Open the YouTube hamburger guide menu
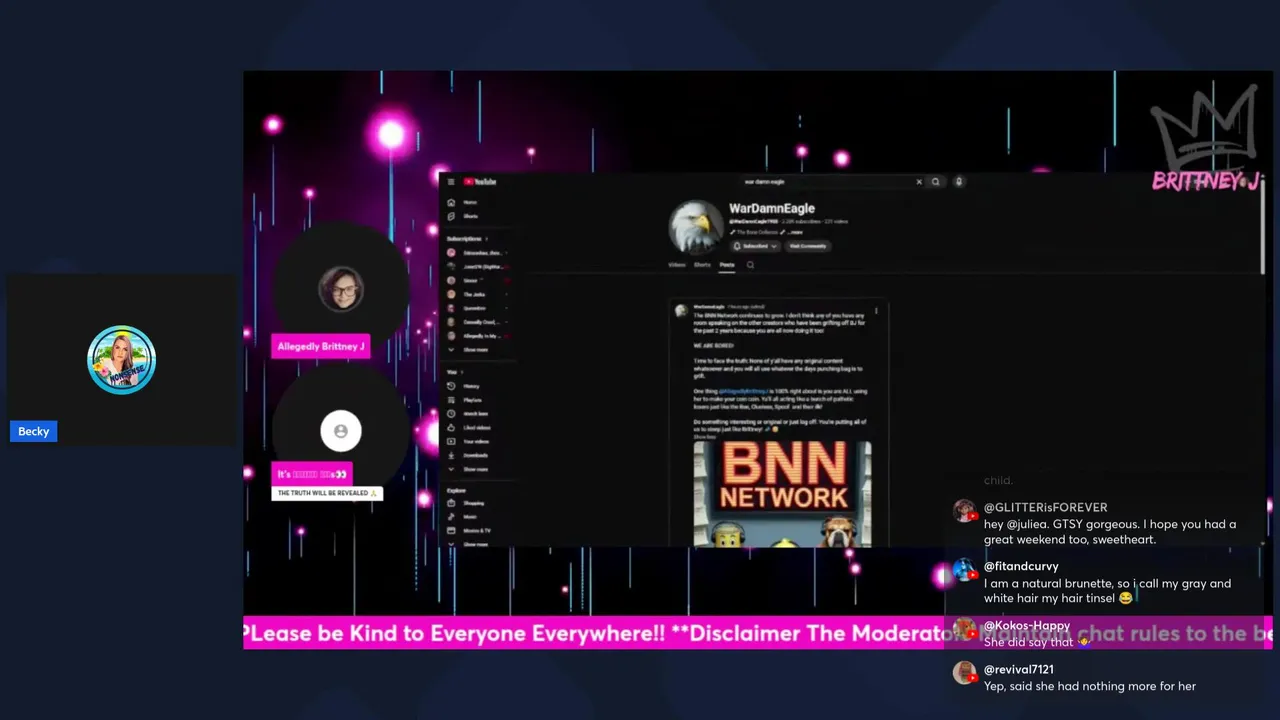 click(x=451, y=182)
